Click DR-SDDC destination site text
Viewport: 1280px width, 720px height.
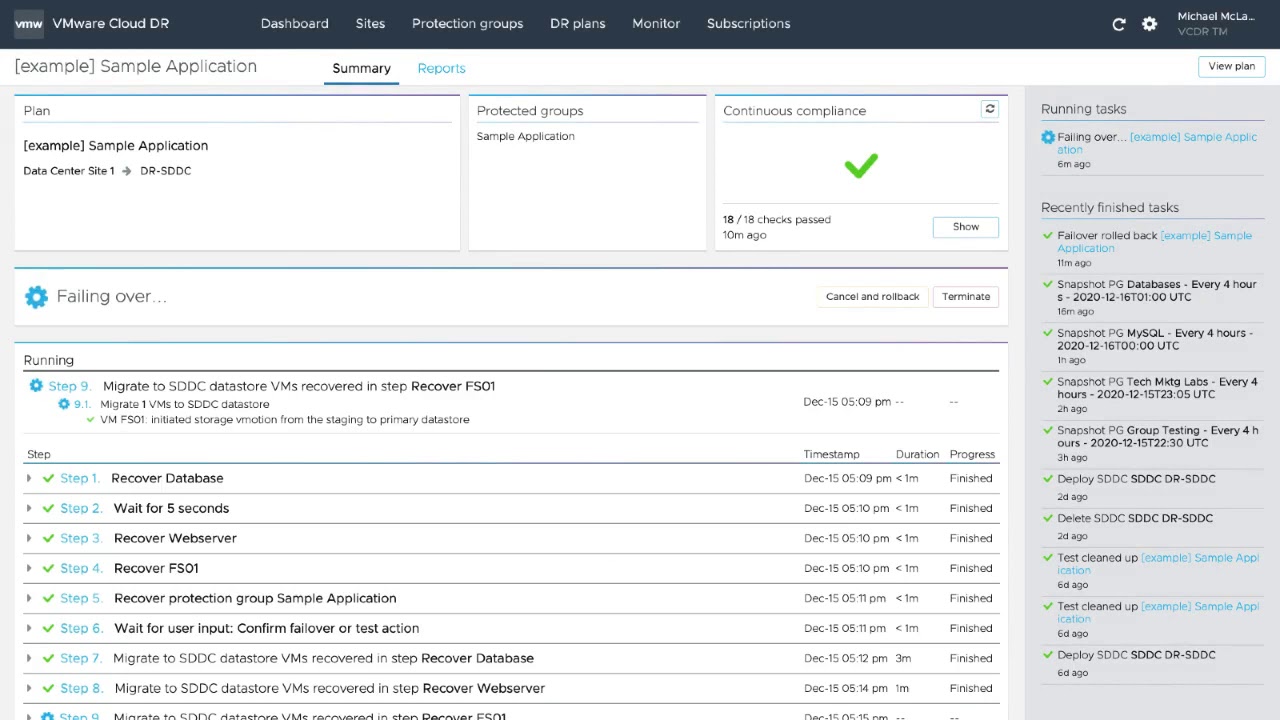pos(165,171)
